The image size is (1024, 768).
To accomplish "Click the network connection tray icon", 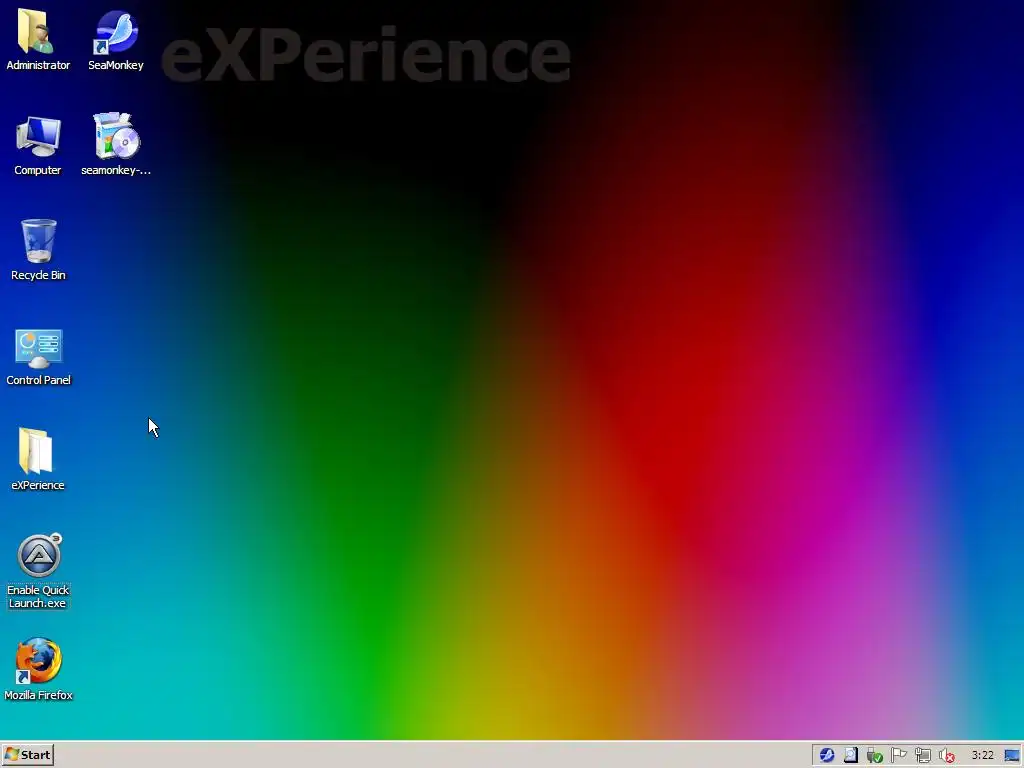I will point(923,756).
